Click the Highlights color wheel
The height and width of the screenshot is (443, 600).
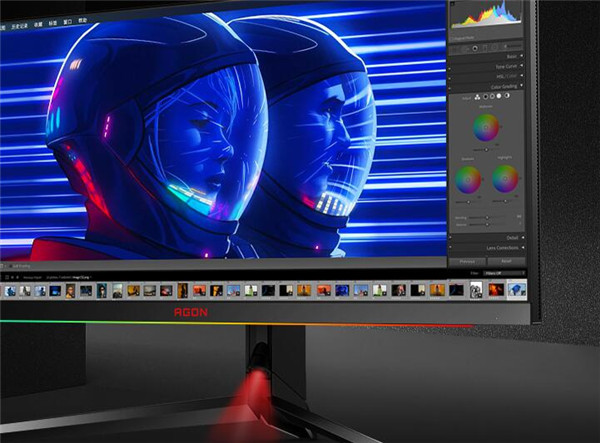506,179
